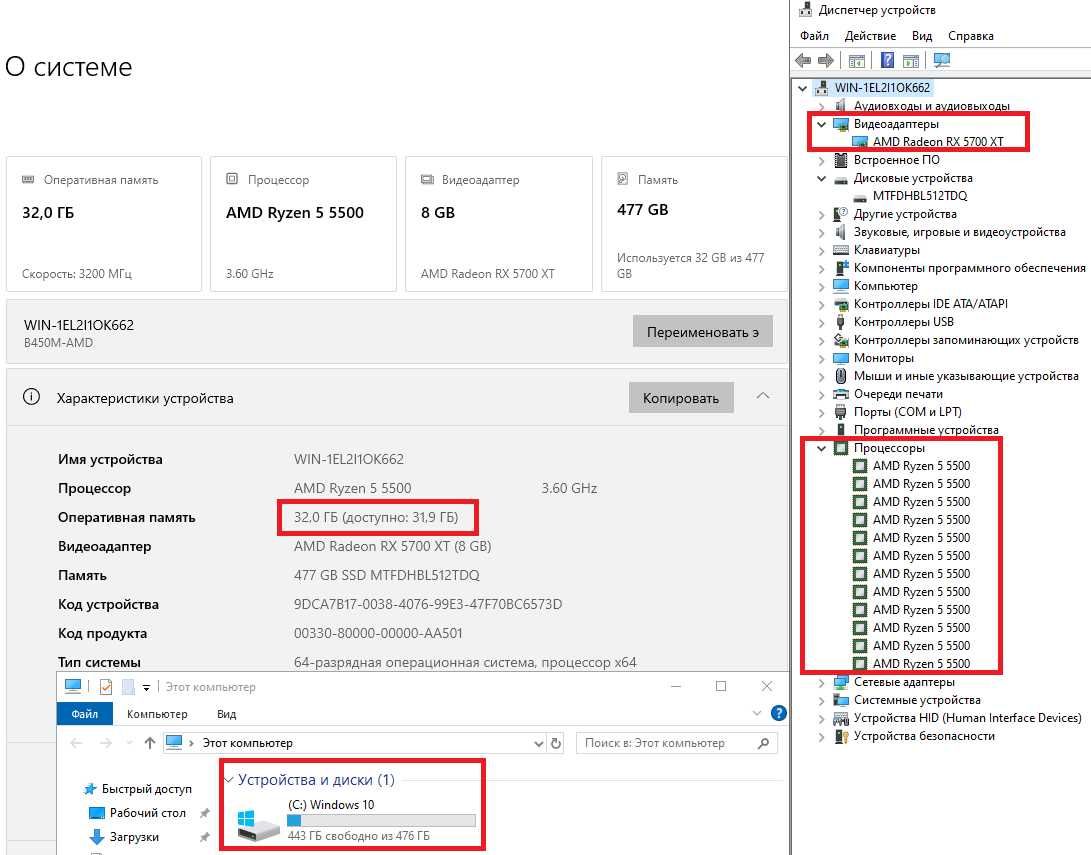Viewport: 1091px width, 855px height.
Task: Open the Видеоадаптер 8 GB card
Action: click(499, 224)
